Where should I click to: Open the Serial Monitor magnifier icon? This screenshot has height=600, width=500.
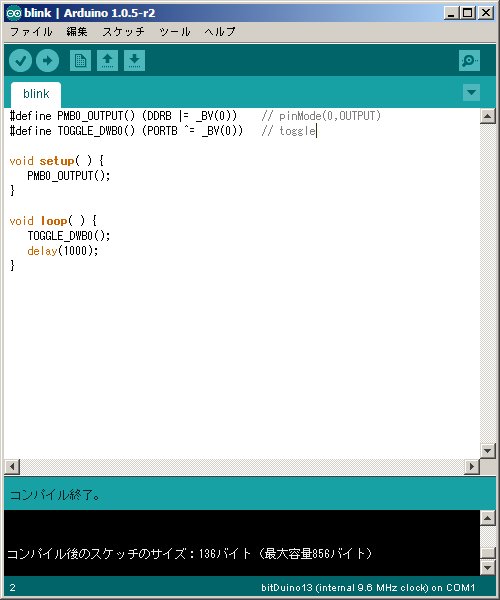click(x=469, y=60)
